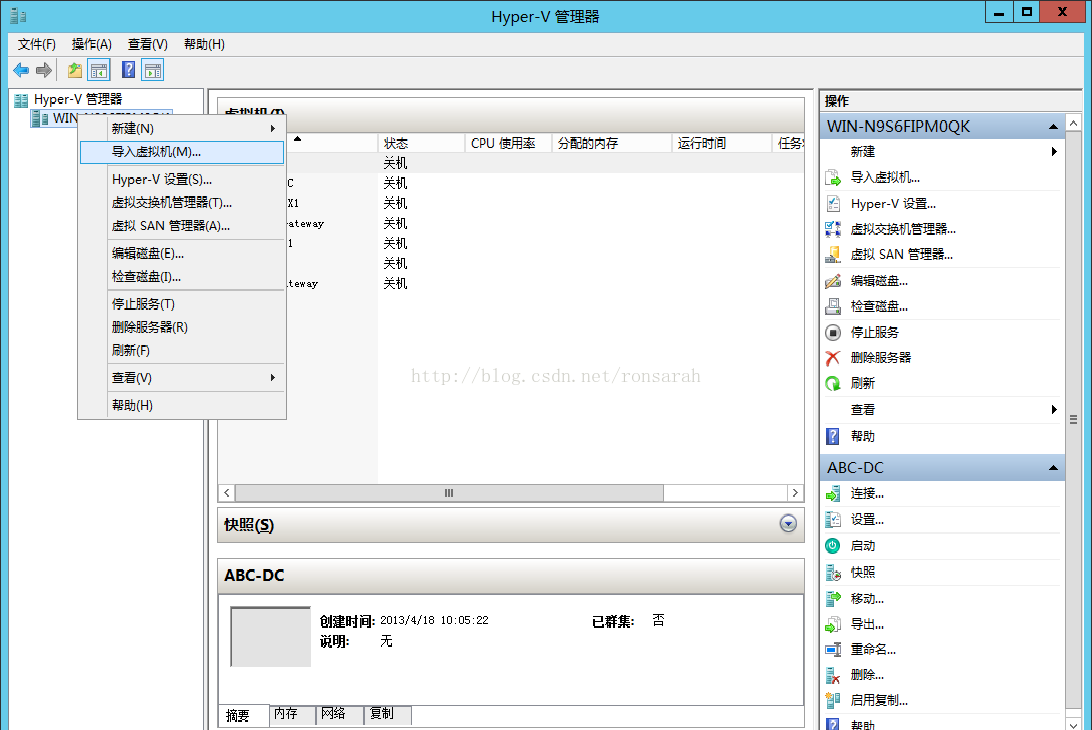The height and width of the screenshot is (730, 1092).
Task: Click the Actions pane scroll up arrow
Action: click(1073, 123)
